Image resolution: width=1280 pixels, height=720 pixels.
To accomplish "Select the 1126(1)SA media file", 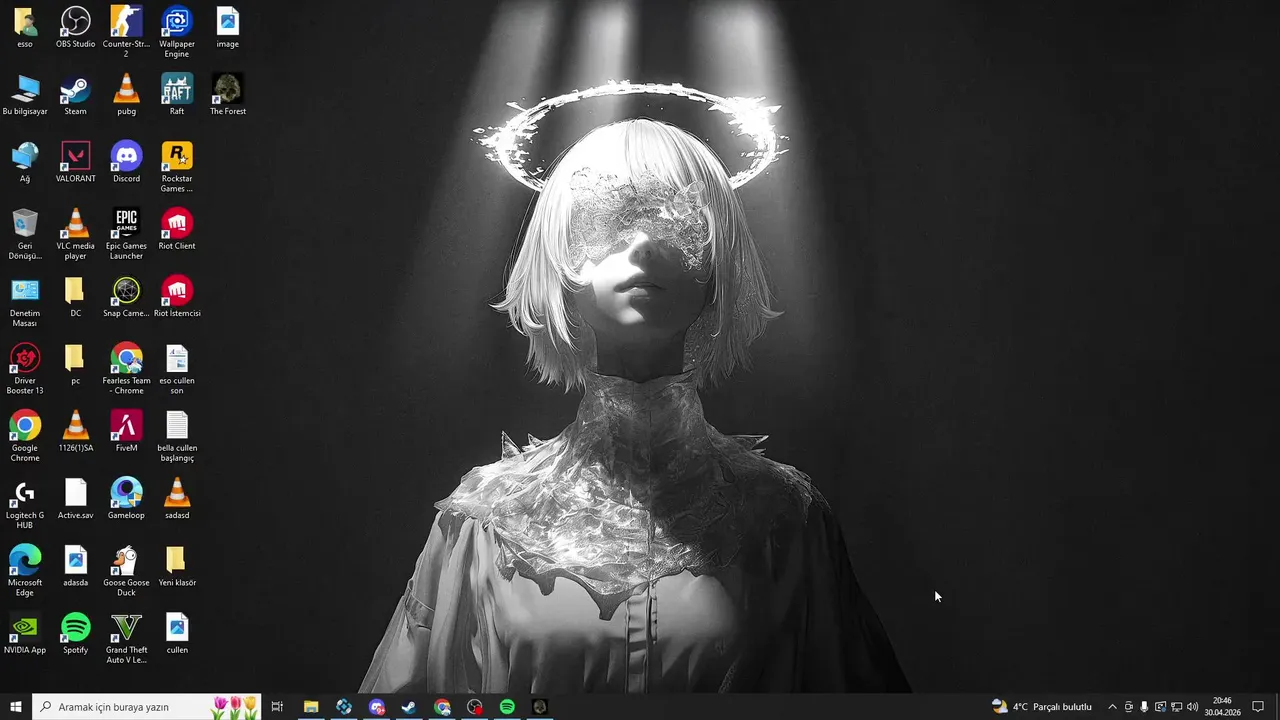I will [x=76, y=430].
